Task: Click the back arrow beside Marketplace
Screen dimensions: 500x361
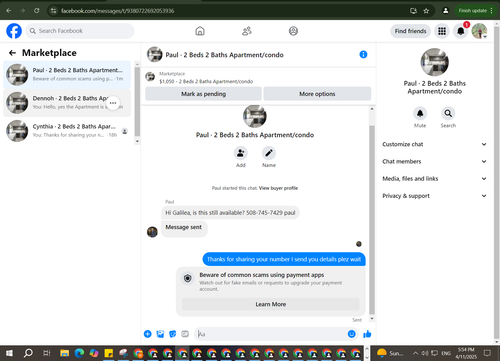Action: pyautogui.click(x=12, y=53)
